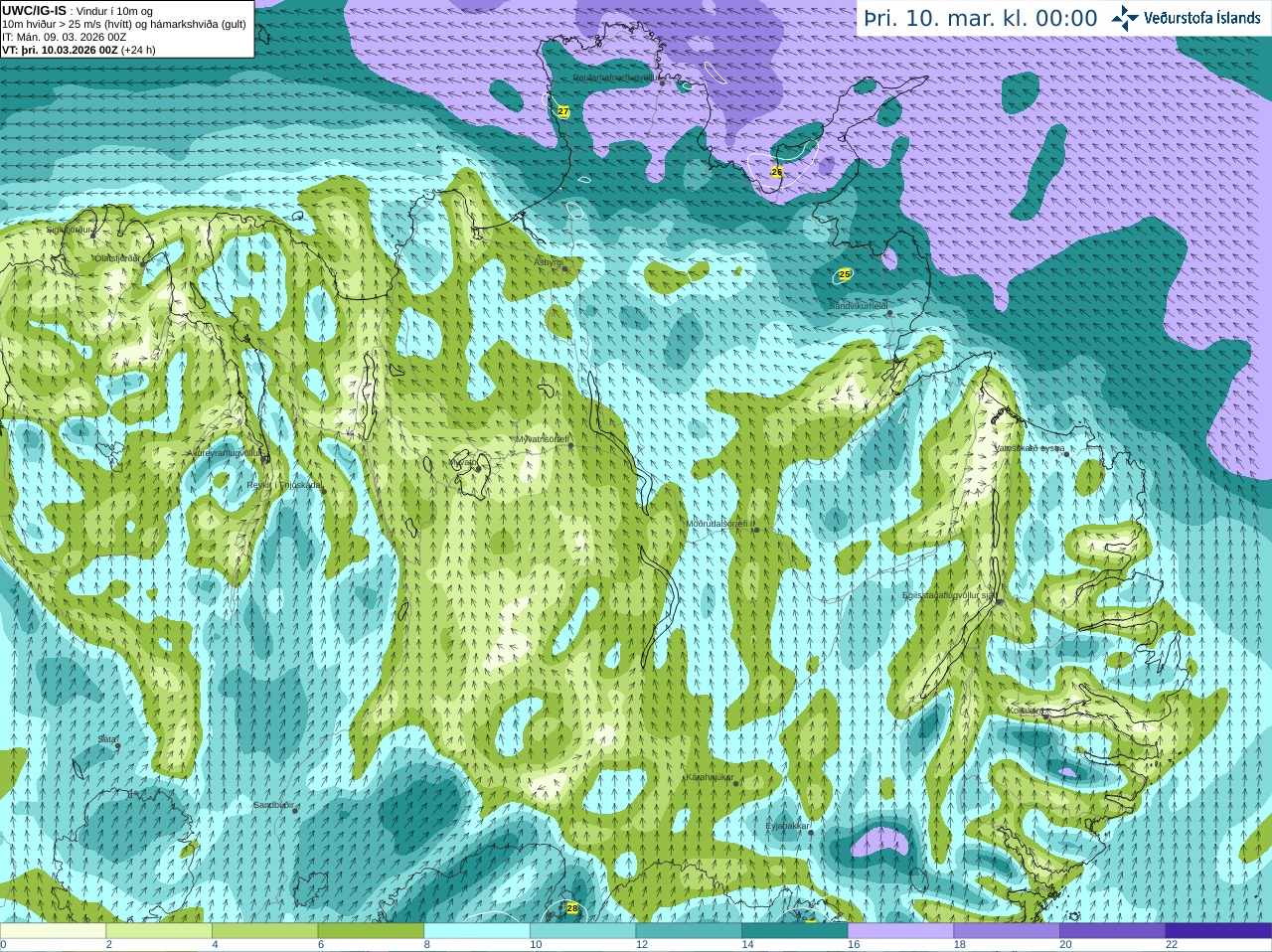Click the legend tick value 16

click(x=854, y=945)
